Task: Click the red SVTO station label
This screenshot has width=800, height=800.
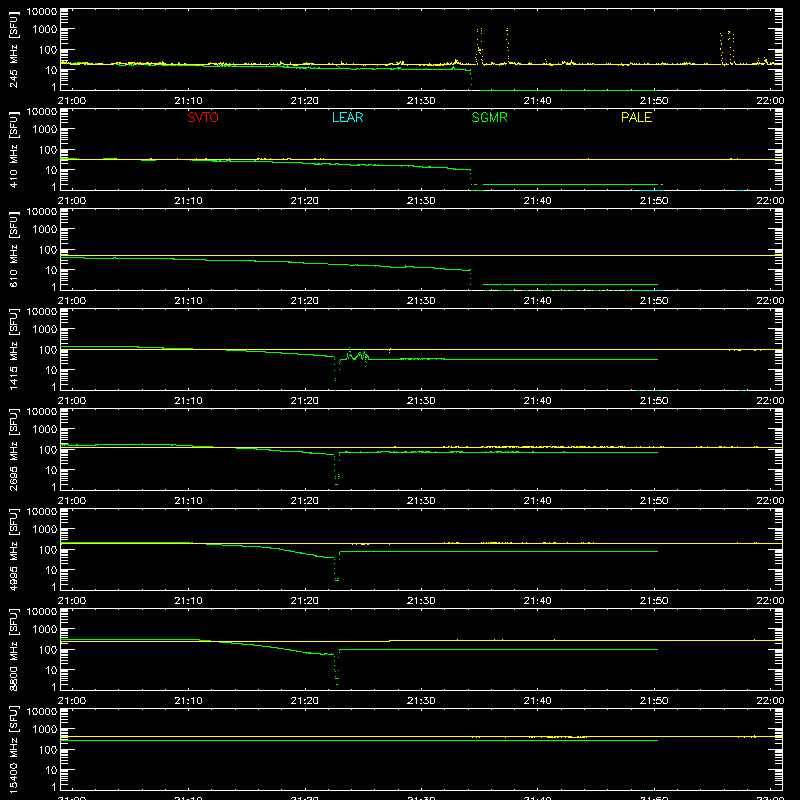Action: click(203, 117)
